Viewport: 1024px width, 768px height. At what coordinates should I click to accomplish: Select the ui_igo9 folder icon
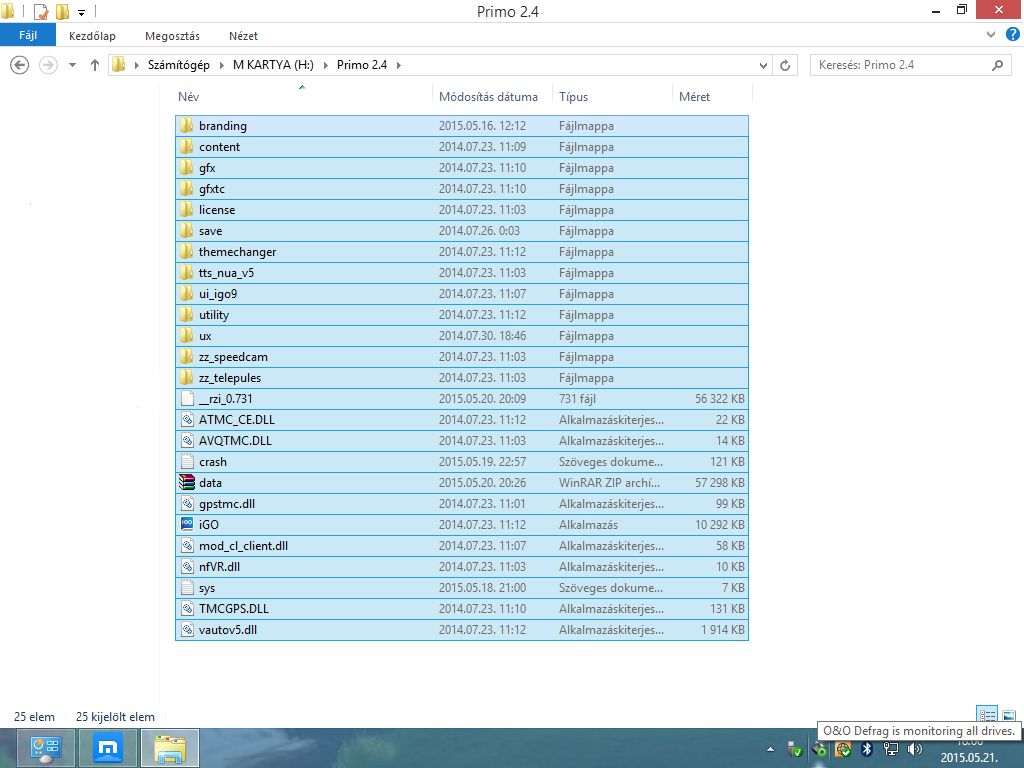point(187,293)
